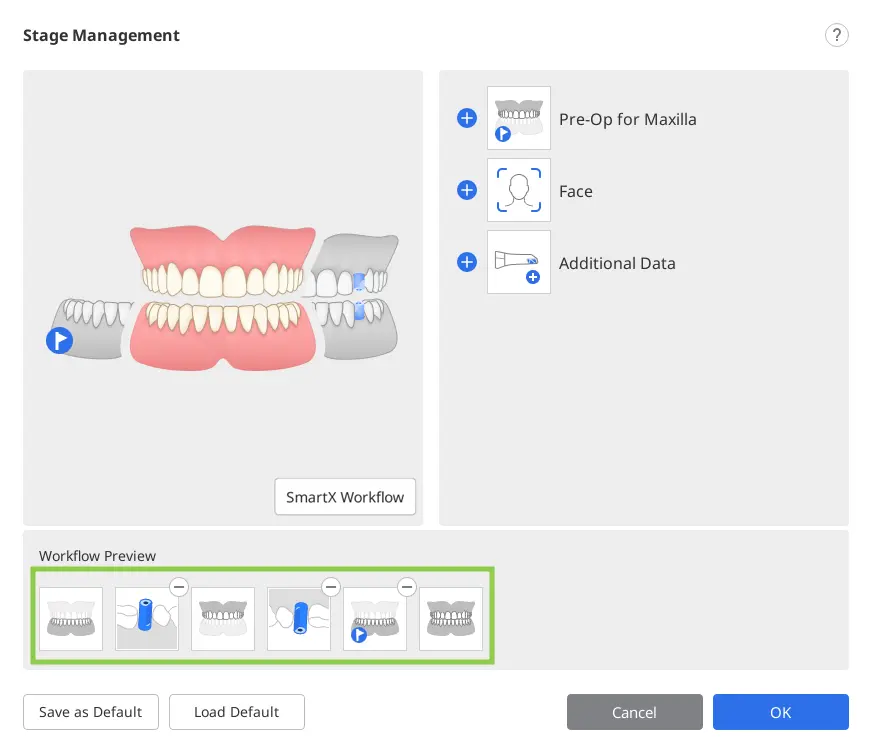The image size is (873, 754).
Task: Cancel the Stage Management dialog
Action: (635, 712)
